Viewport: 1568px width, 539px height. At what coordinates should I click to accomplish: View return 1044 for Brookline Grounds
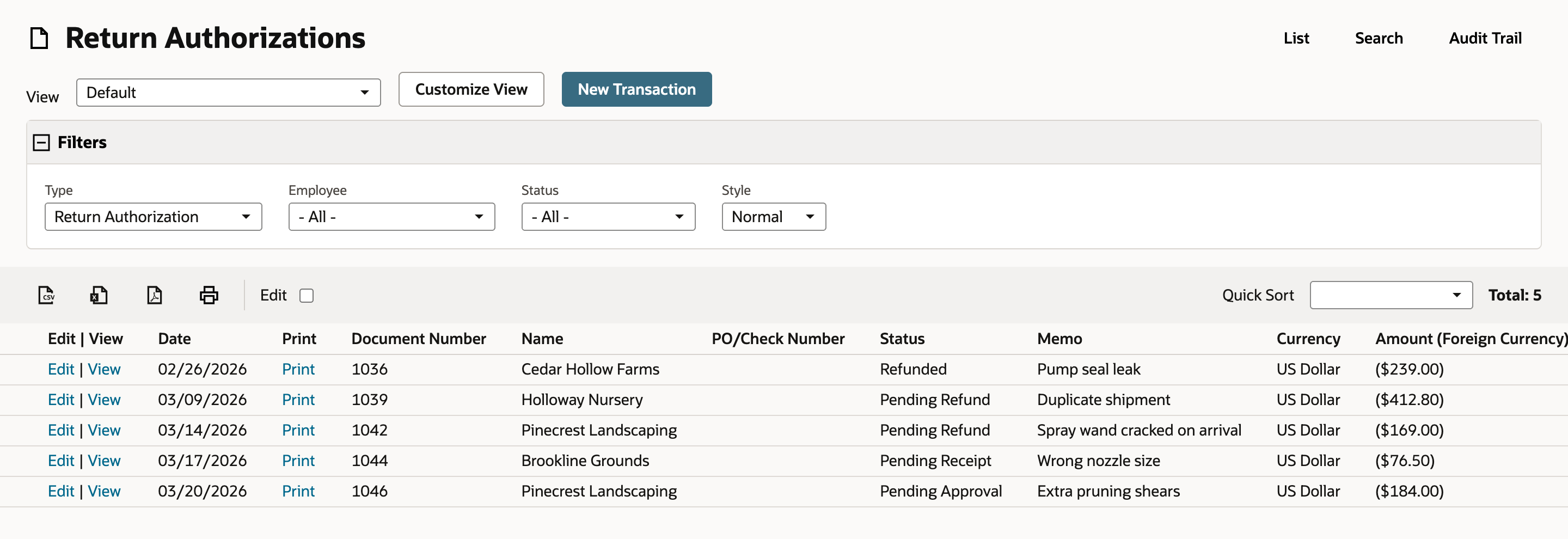point(104,461)
